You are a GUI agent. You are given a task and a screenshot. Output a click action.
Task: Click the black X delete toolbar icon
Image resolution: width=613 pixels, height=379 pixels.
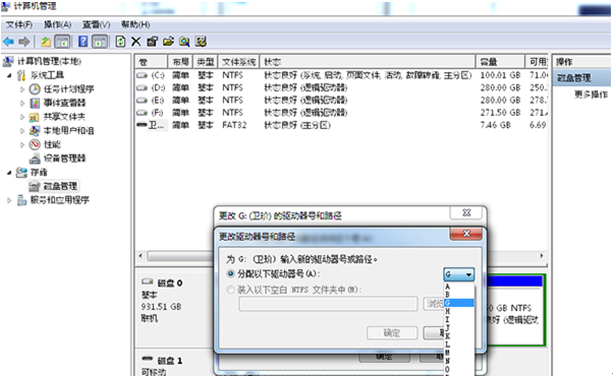pyautogui.click(x=136, y=41)
